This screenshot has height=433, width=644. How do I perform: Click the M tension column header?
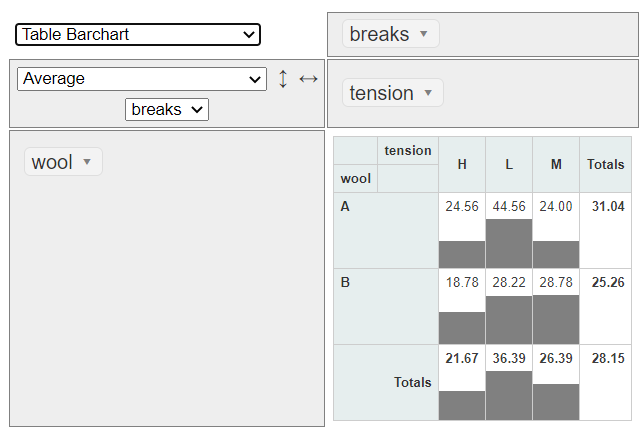tap(556, 165)
